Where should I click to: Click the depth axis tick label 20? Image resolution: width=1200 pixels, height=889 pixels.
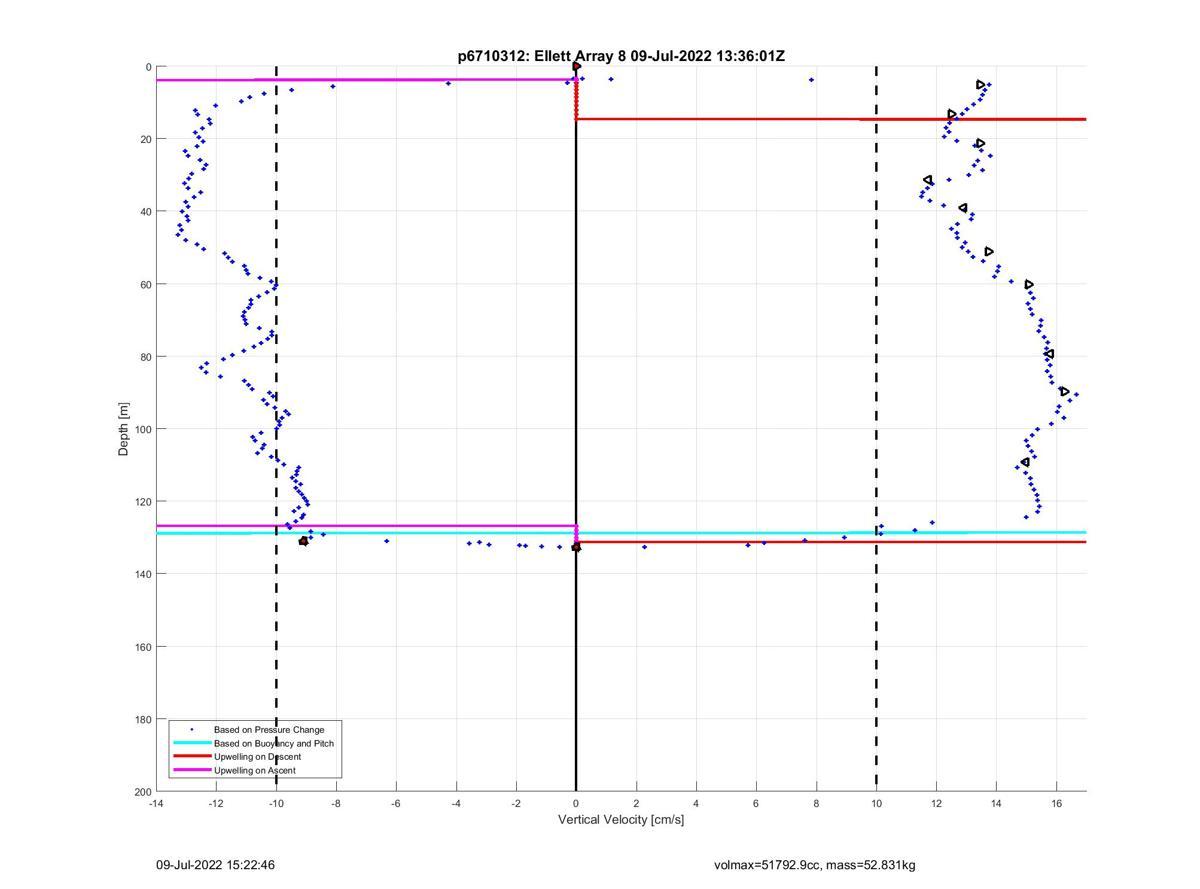point(145,139)
